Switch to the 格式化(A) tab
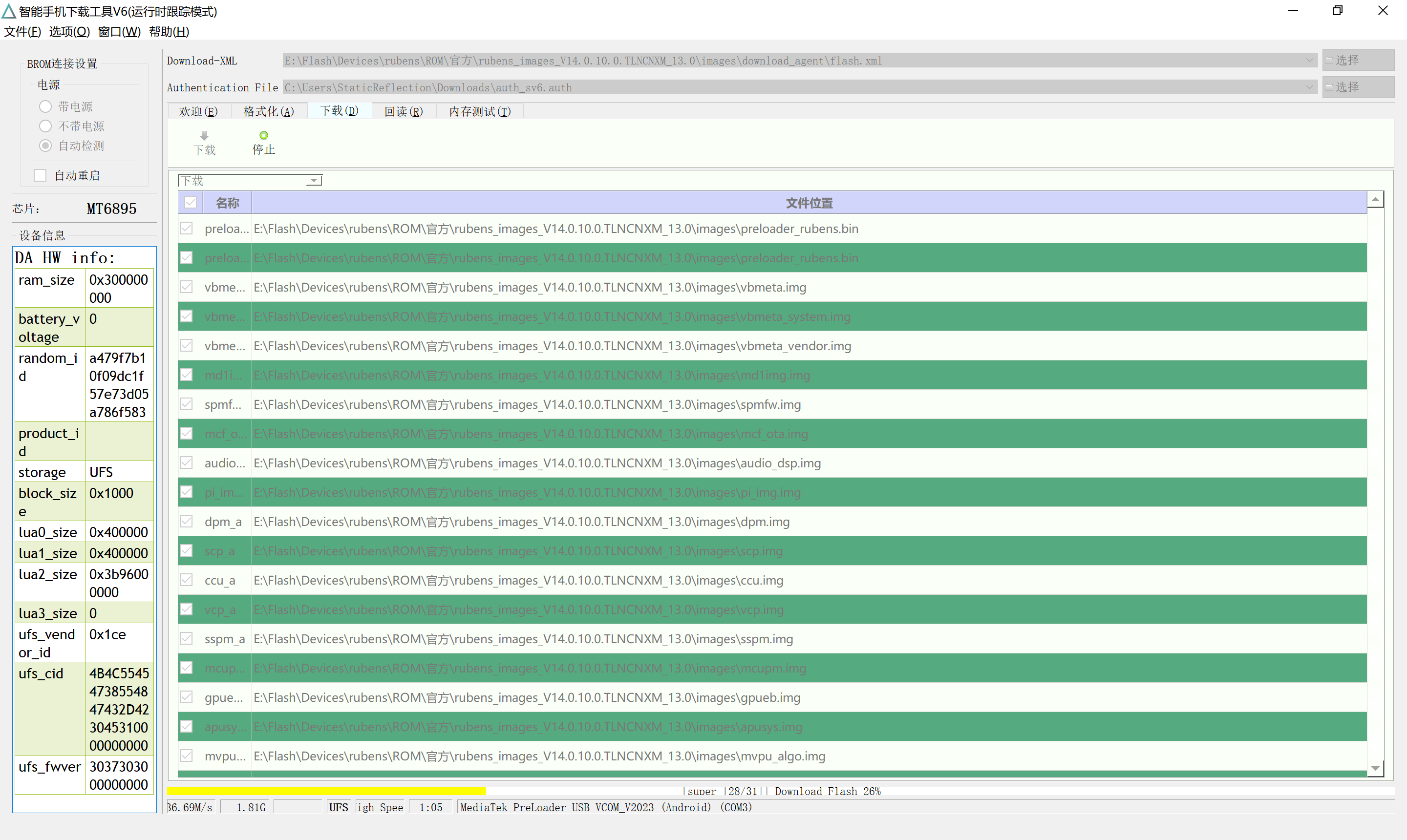 269,111
